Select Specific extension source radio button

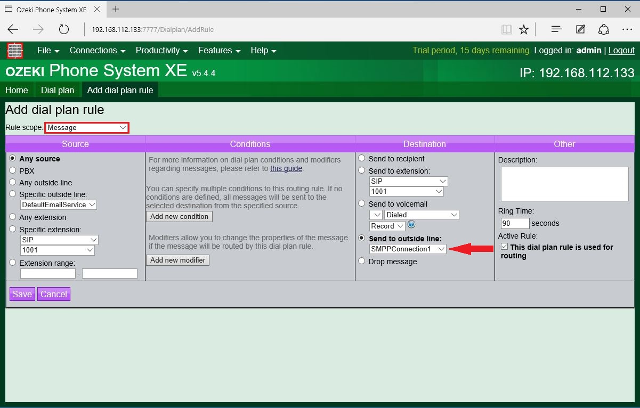click(x=13, y=229)
